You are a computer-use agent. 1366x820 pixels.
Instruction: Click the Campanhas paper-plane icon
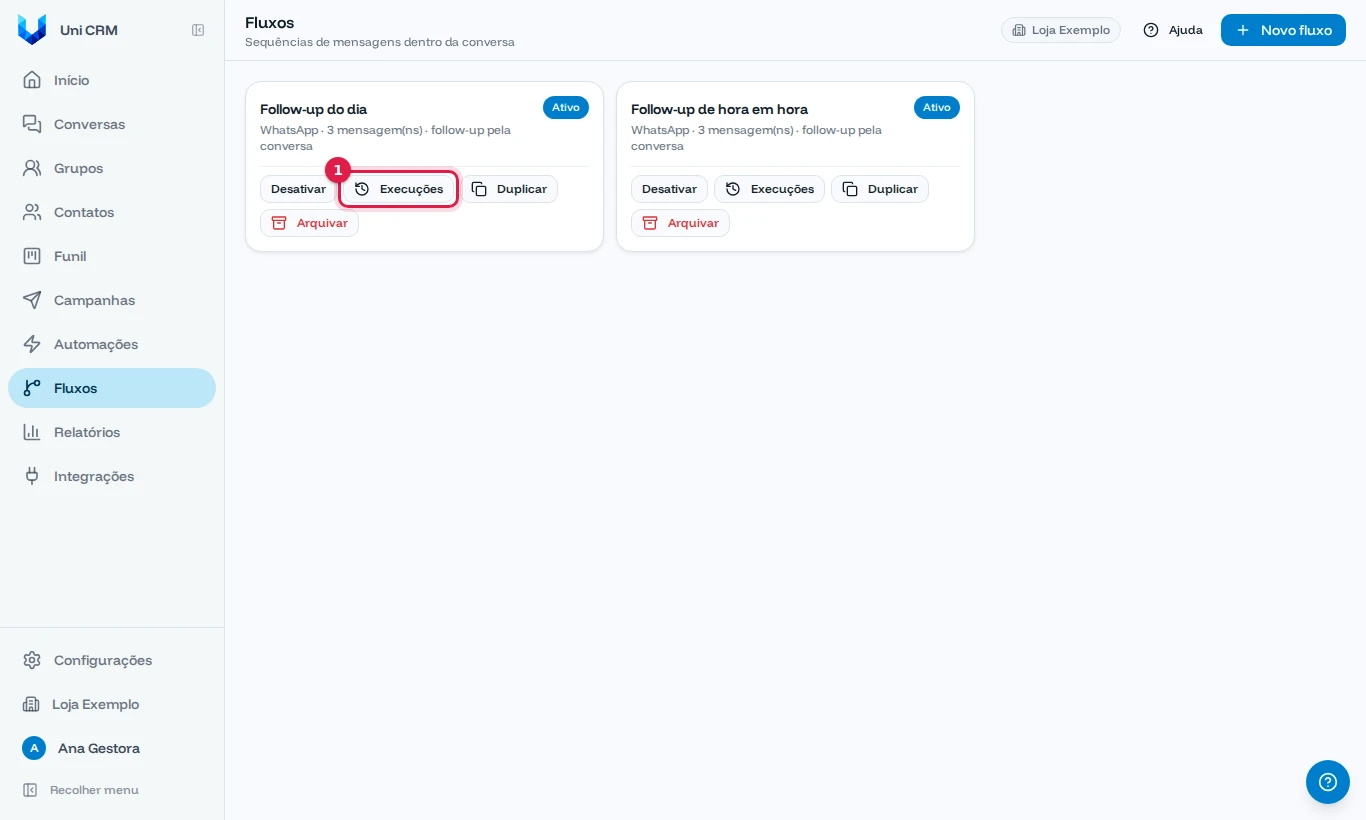tap(32, 300)
